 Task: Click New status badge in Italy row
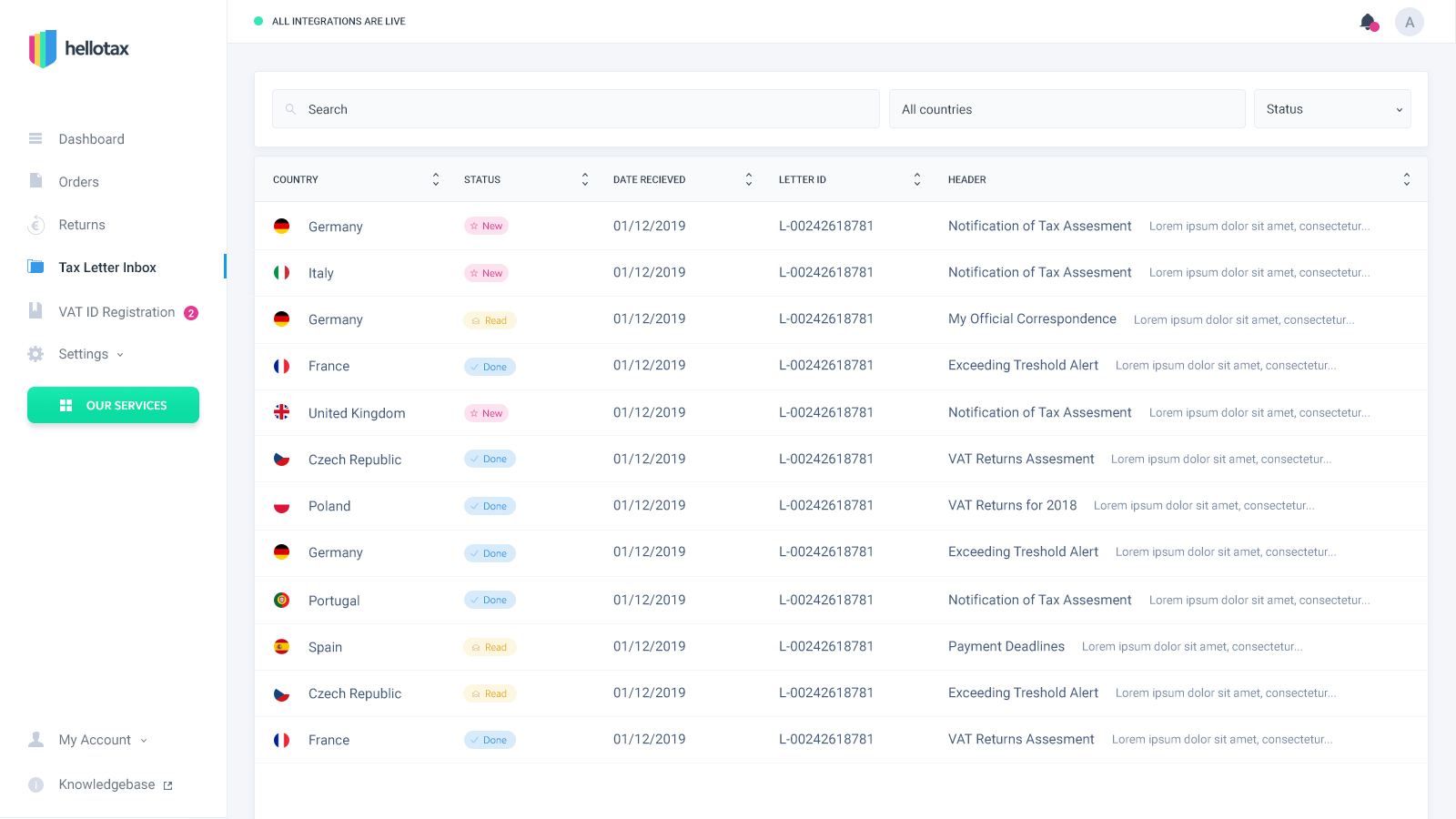pyautogui.click(x=487, y=273)
